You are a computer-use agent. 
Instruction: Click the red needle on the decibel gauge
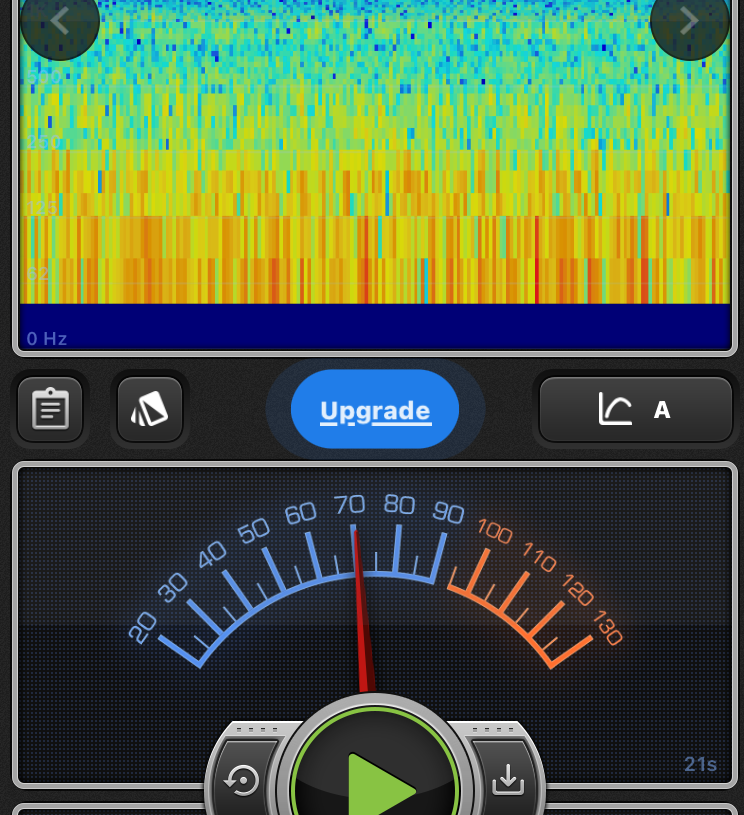tap(361, 610)
